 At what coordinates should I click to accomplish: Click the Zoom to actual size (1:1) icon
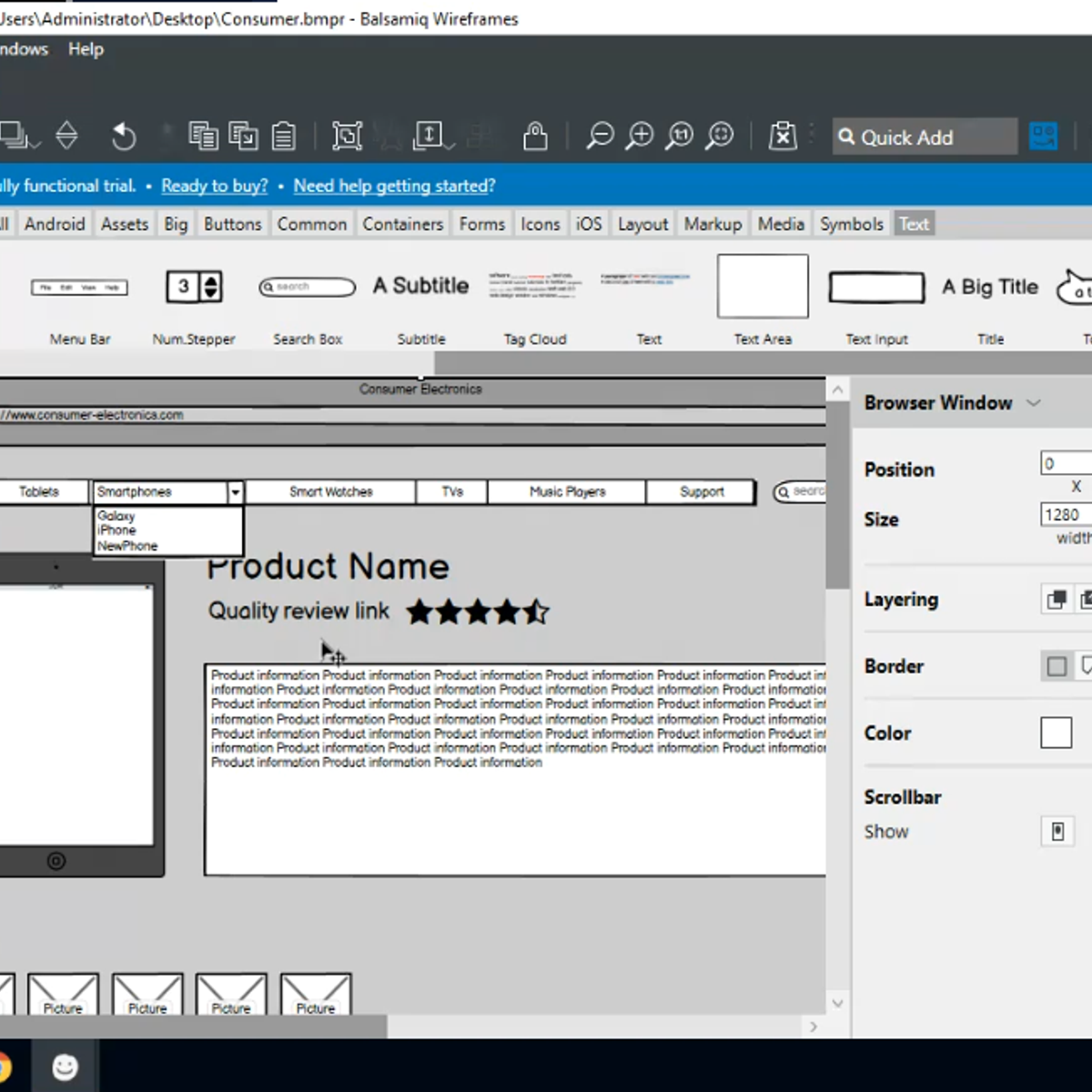click(678, 136)
